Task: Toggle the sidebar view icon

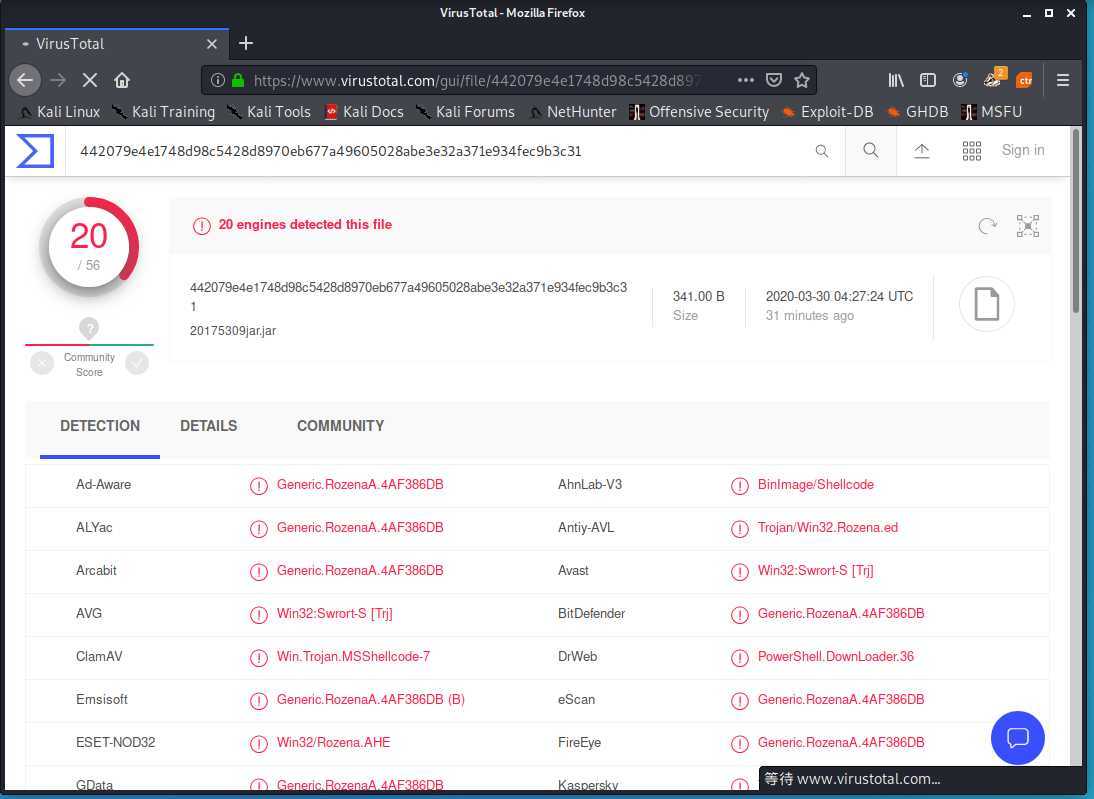Action: [x=927, y=80]
